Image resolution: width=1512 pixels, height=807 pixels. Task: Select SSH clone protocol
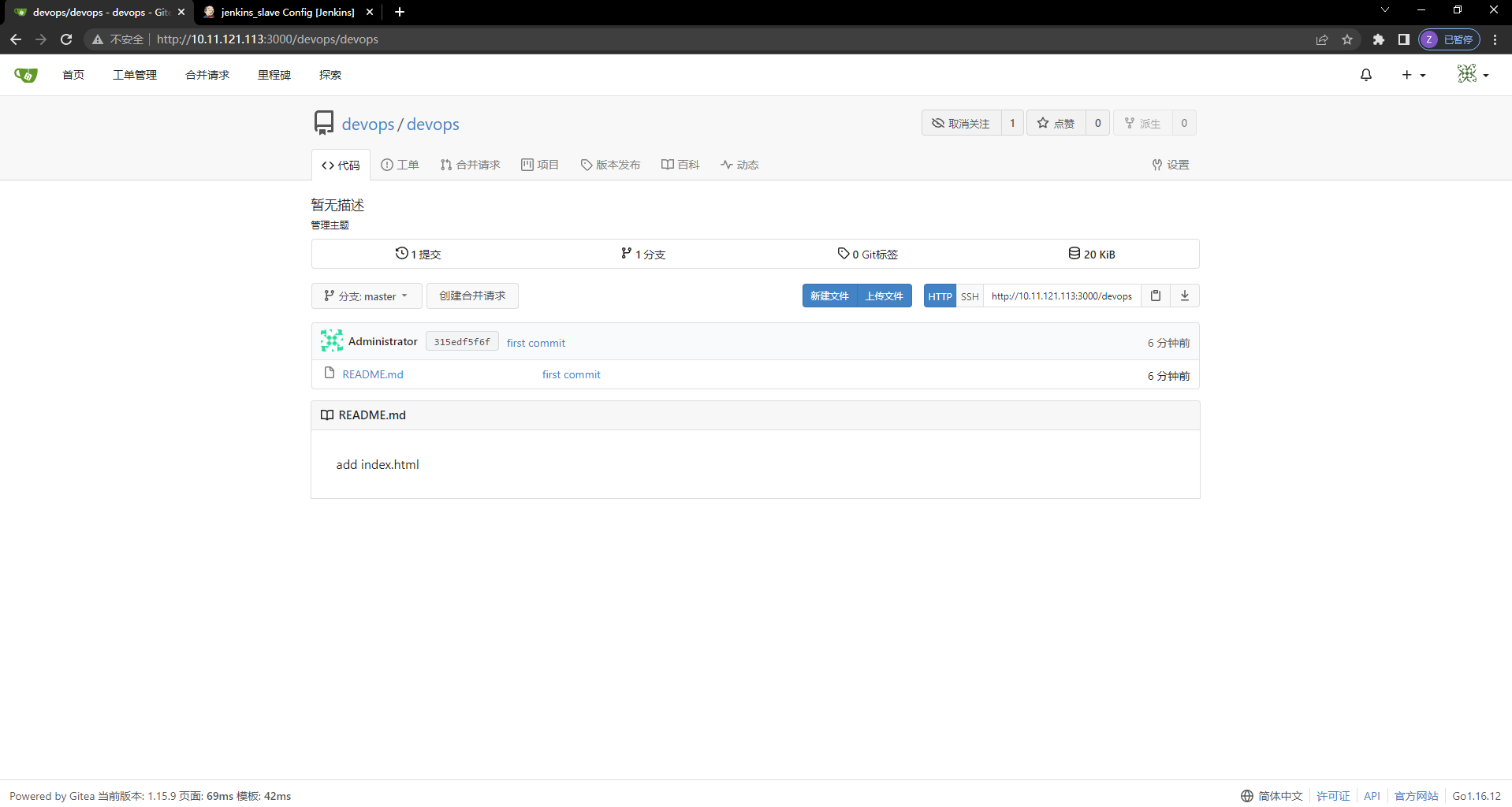tap(970, 296)
